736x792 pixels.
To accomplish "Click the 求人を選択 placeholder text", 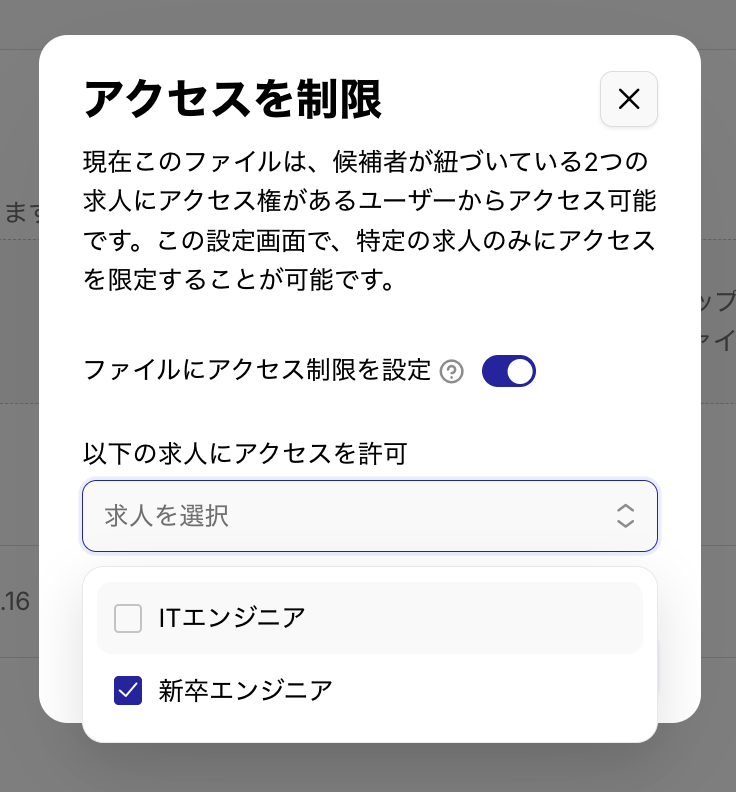I will coord(167,516).
